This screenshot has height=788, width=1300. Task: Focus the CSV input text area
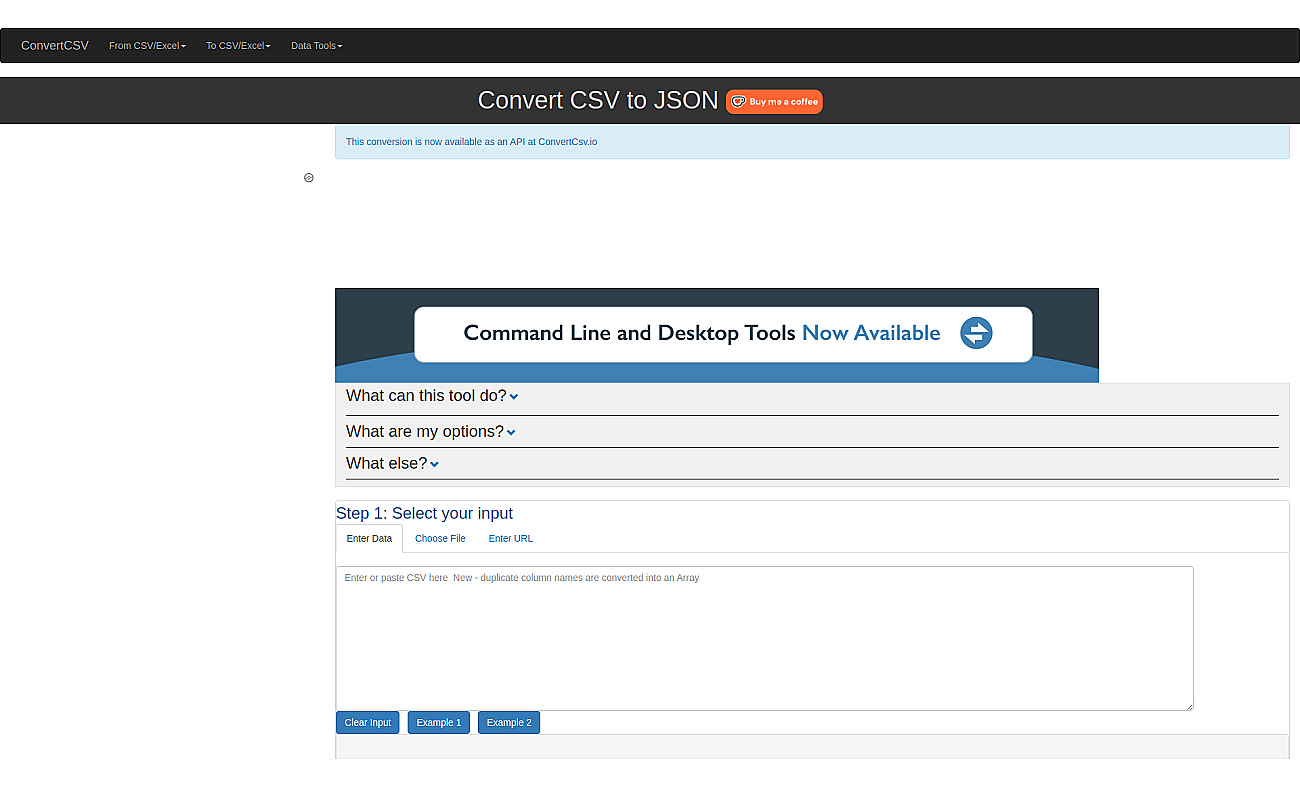coord(764,638)
